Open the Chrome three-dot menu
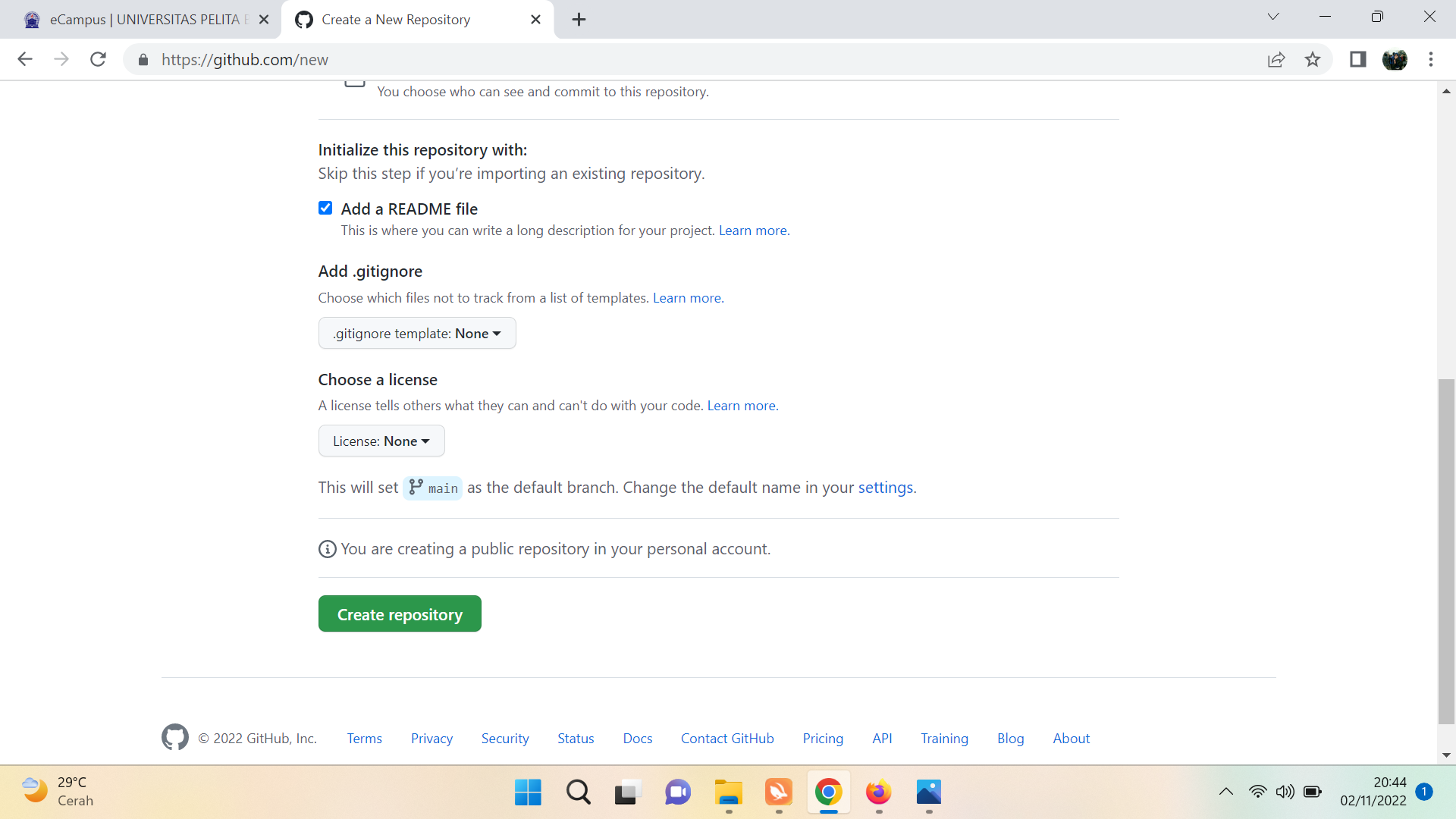This screenshot has width=1456, height=819. (1431, 59)
